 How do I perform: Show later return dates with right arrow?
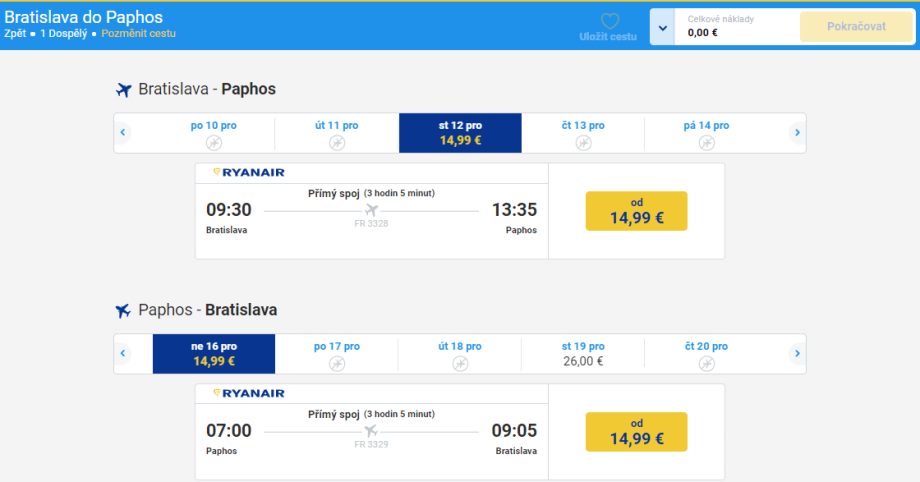tap(796, 354)
